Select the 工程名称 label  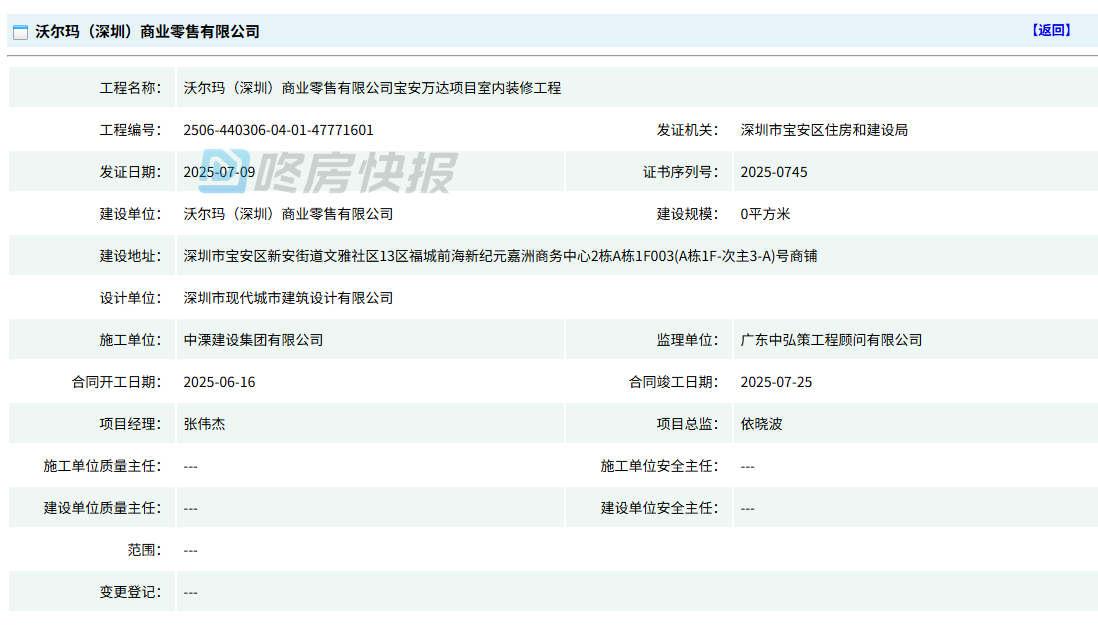(130, 88)
